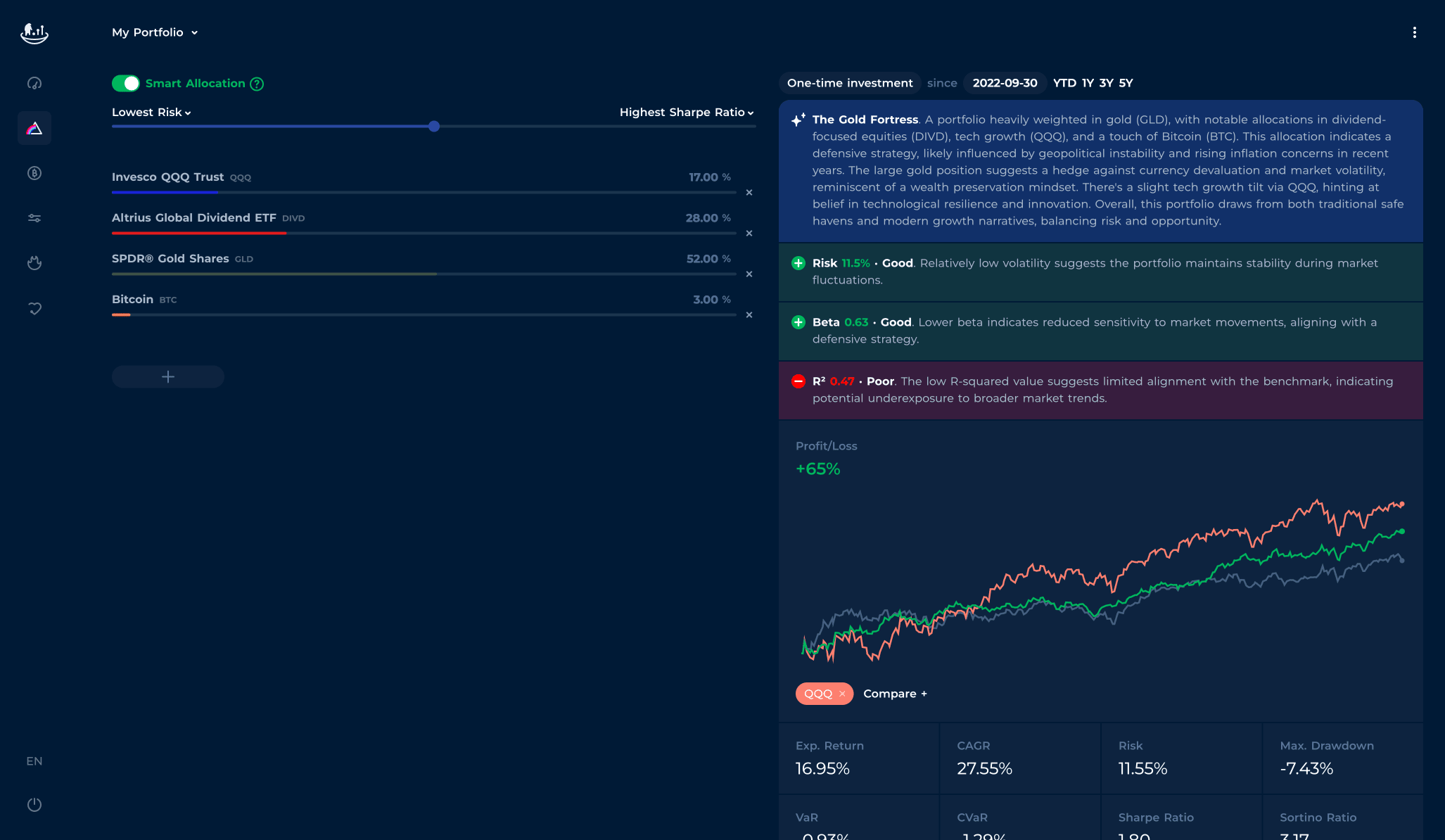Screen dimensions: 1445x840
Task: Open the dashboard gauge sidebar icon
Action: (x=34, y=83)
